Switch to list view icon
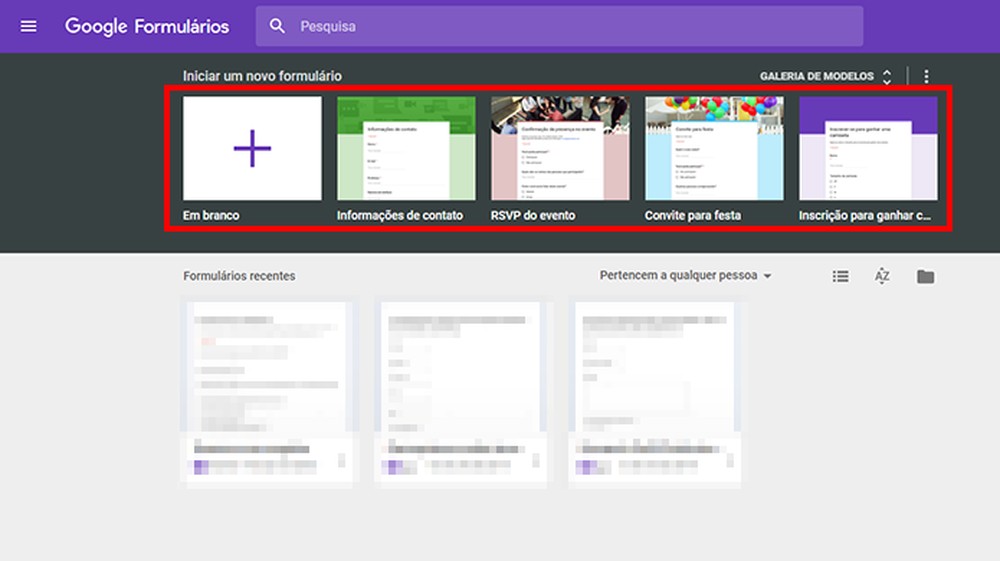The image size is (1000, 561). [841, 276]
